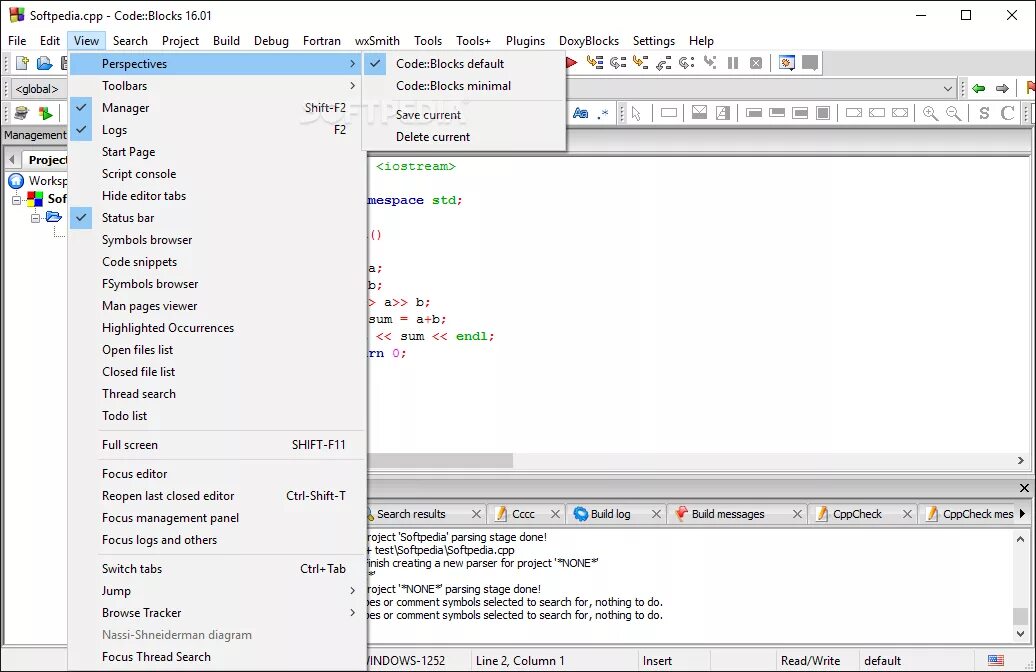Select the checked Code::Blocks default perspective

pyautogui.click(x=464, y=63)
